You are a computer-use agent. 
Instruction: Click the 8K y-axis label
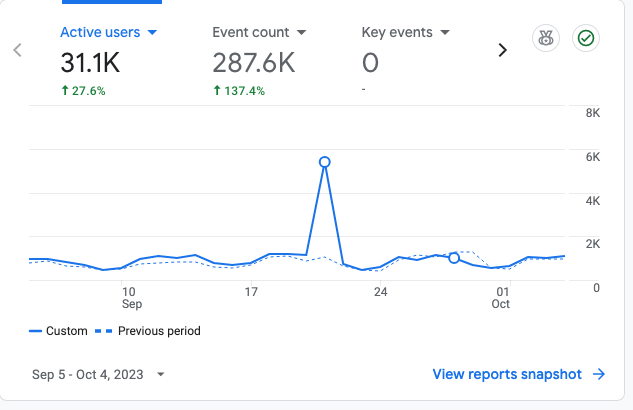click(x=593, y=113)
